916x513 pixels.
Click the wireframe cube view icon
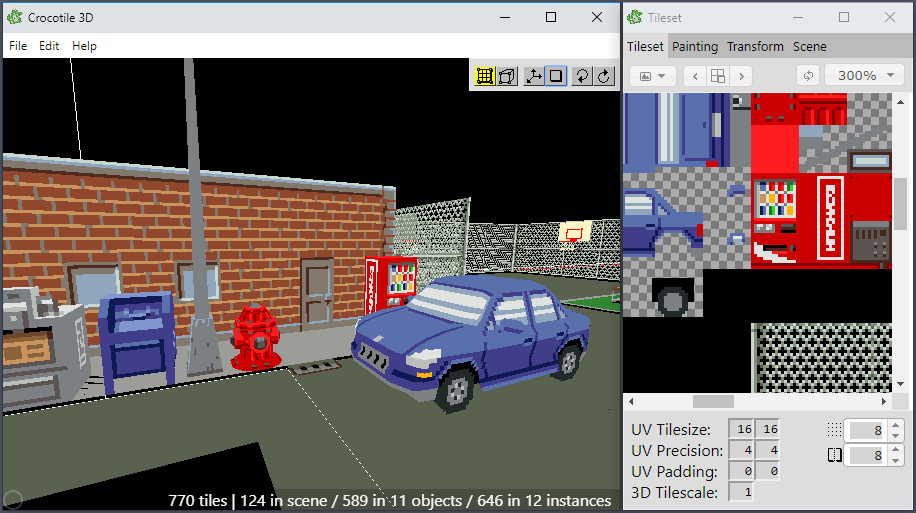pos(507,76)
